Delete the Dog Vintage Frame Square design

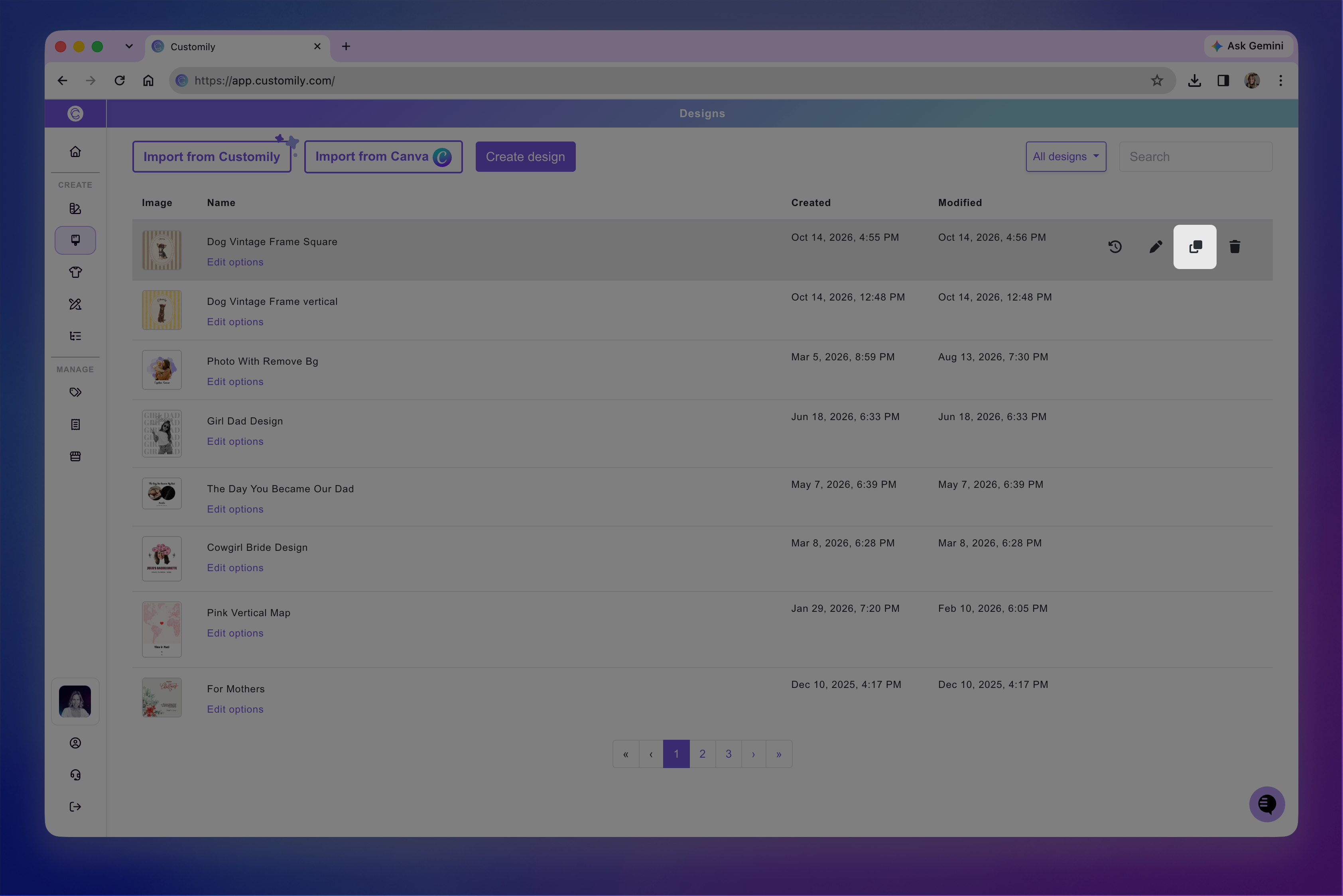point(1235,247)
